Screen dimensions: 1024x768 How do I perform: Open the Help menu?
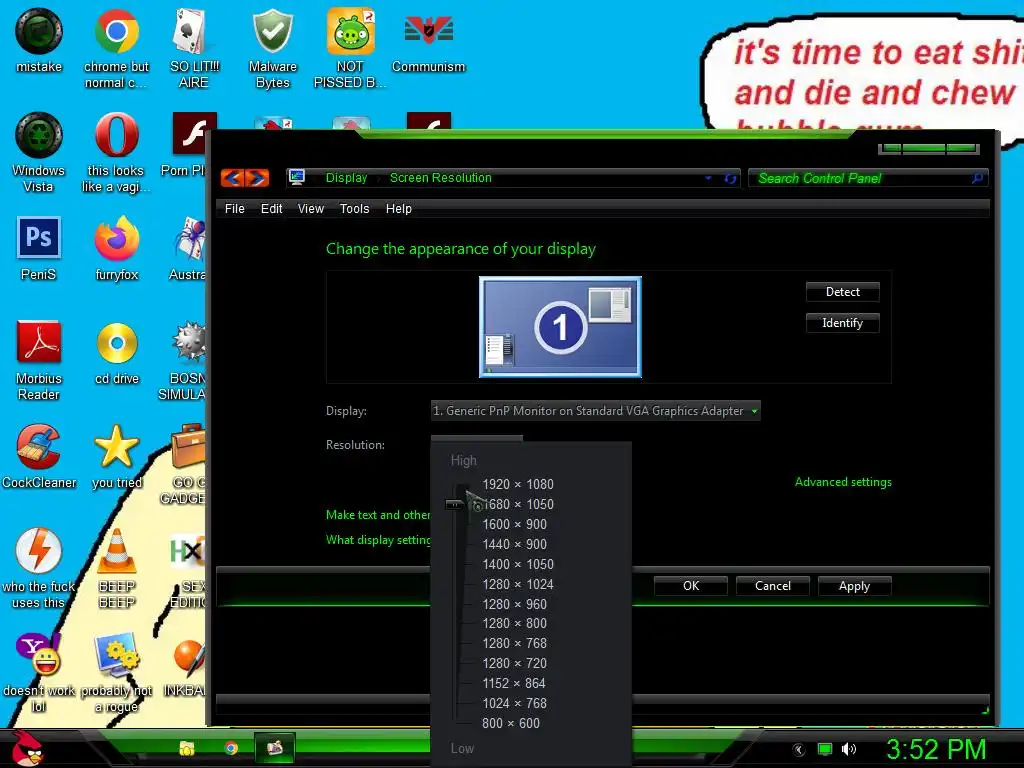point(398,209)
